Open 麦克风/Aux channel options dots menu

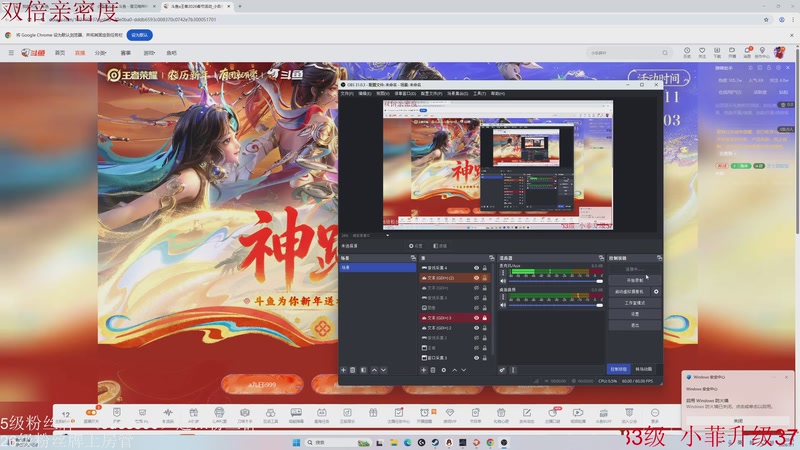(x=503, y=273)
